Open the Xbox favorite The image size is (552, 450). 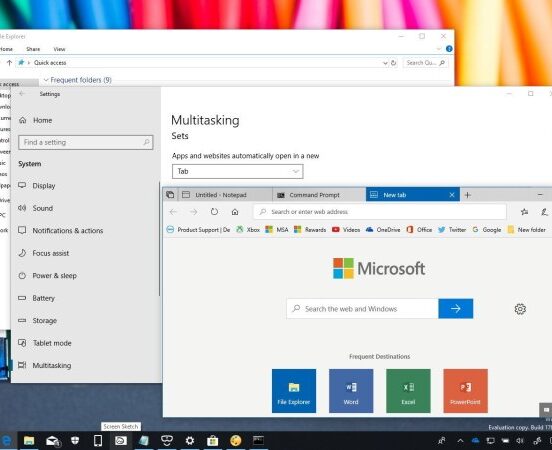248,230
